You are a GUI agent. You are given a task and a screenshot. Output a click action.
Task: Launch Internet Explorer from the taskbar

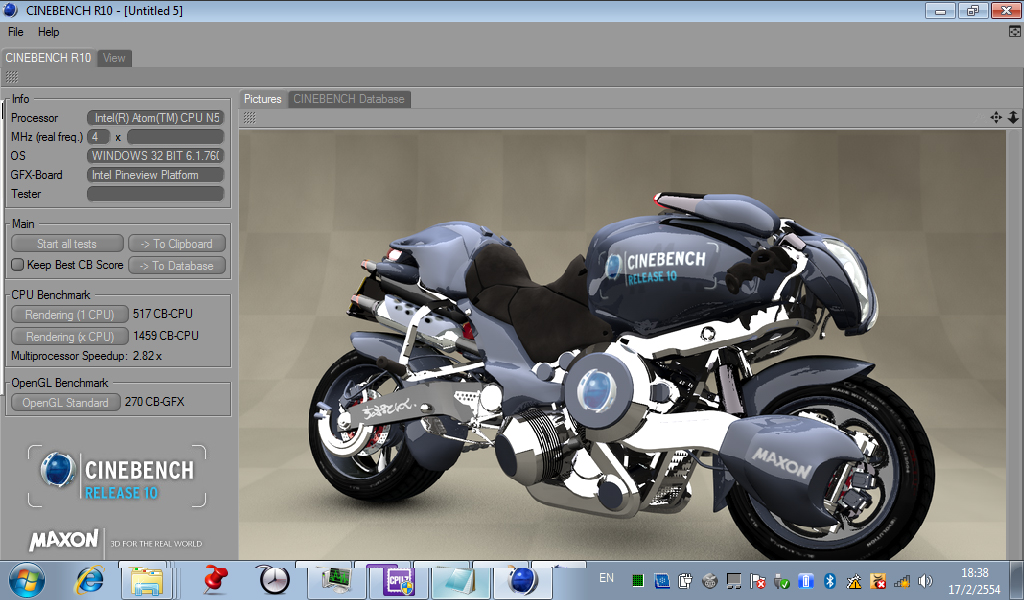(90, 579)
